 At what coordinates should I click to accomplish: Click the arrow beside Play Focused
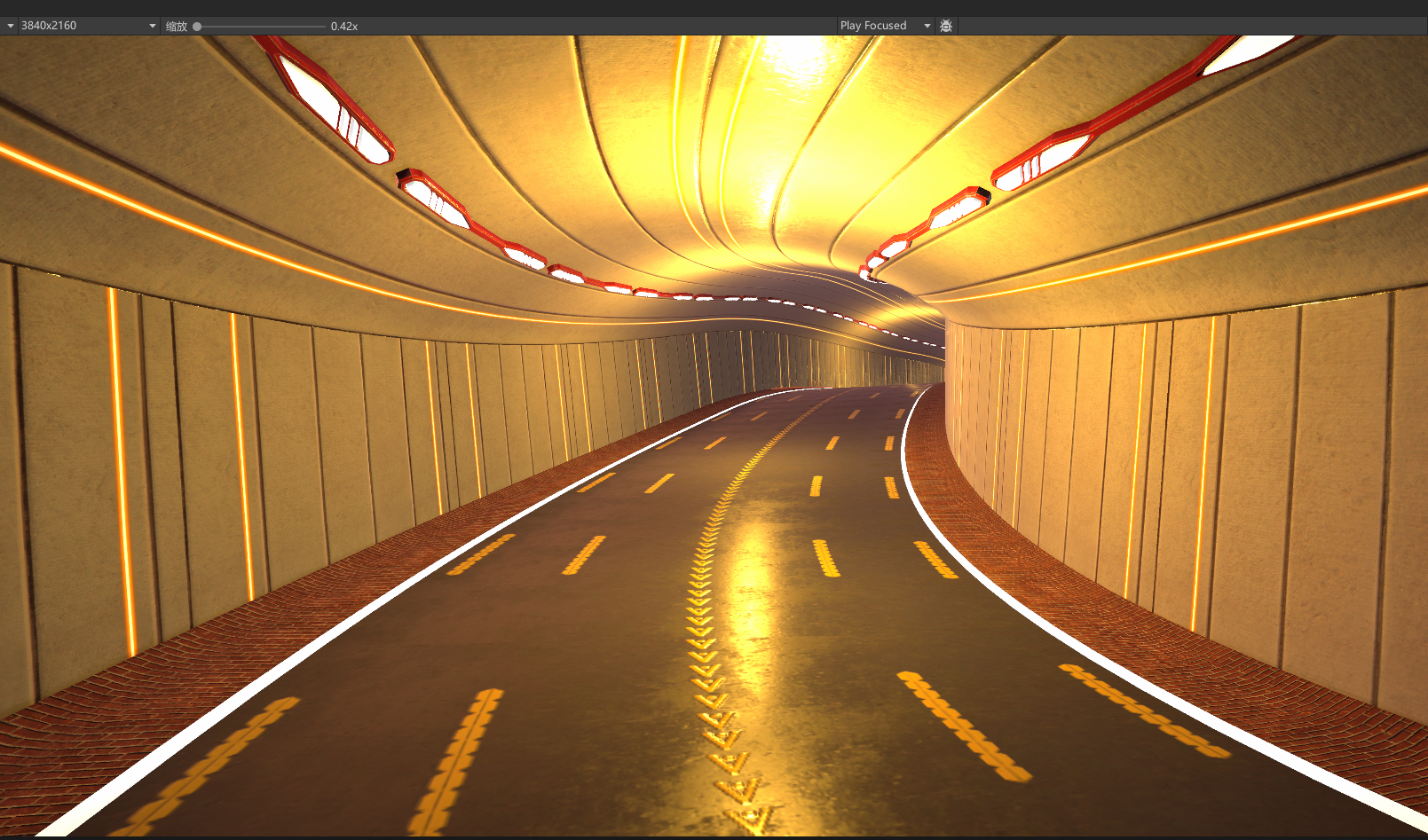927,26
